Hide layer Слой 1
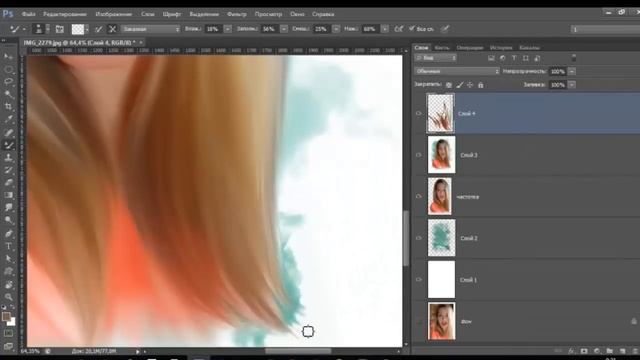 point(418,280)
